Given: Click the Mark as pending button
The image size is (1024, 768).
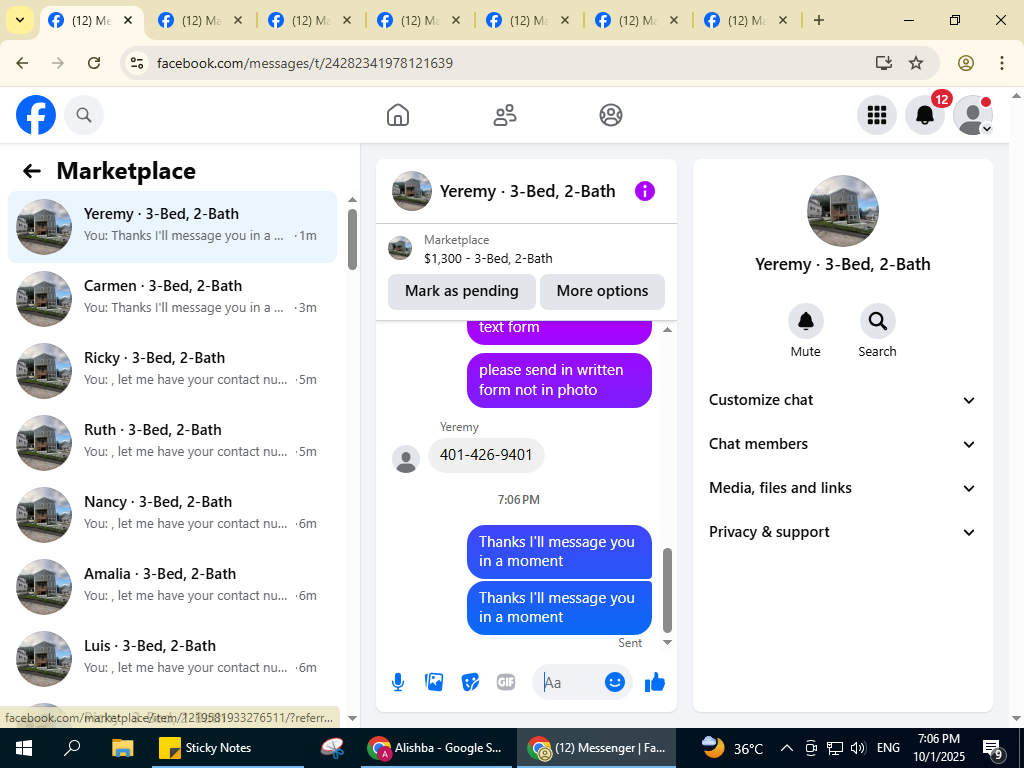Looking at the screenshot, I should click(462, 291).
